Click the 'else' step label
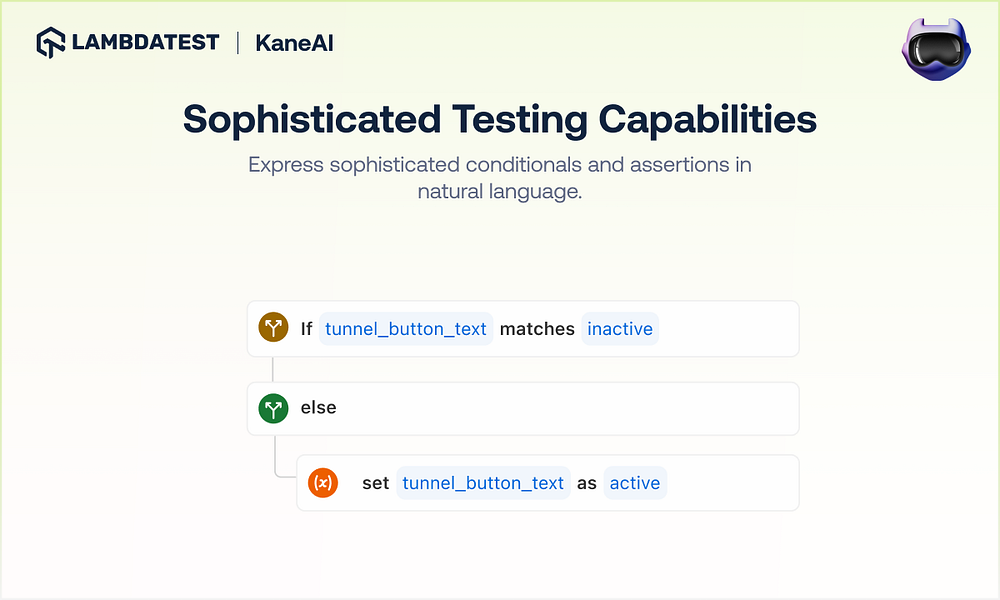 click(x=318, y=408)
